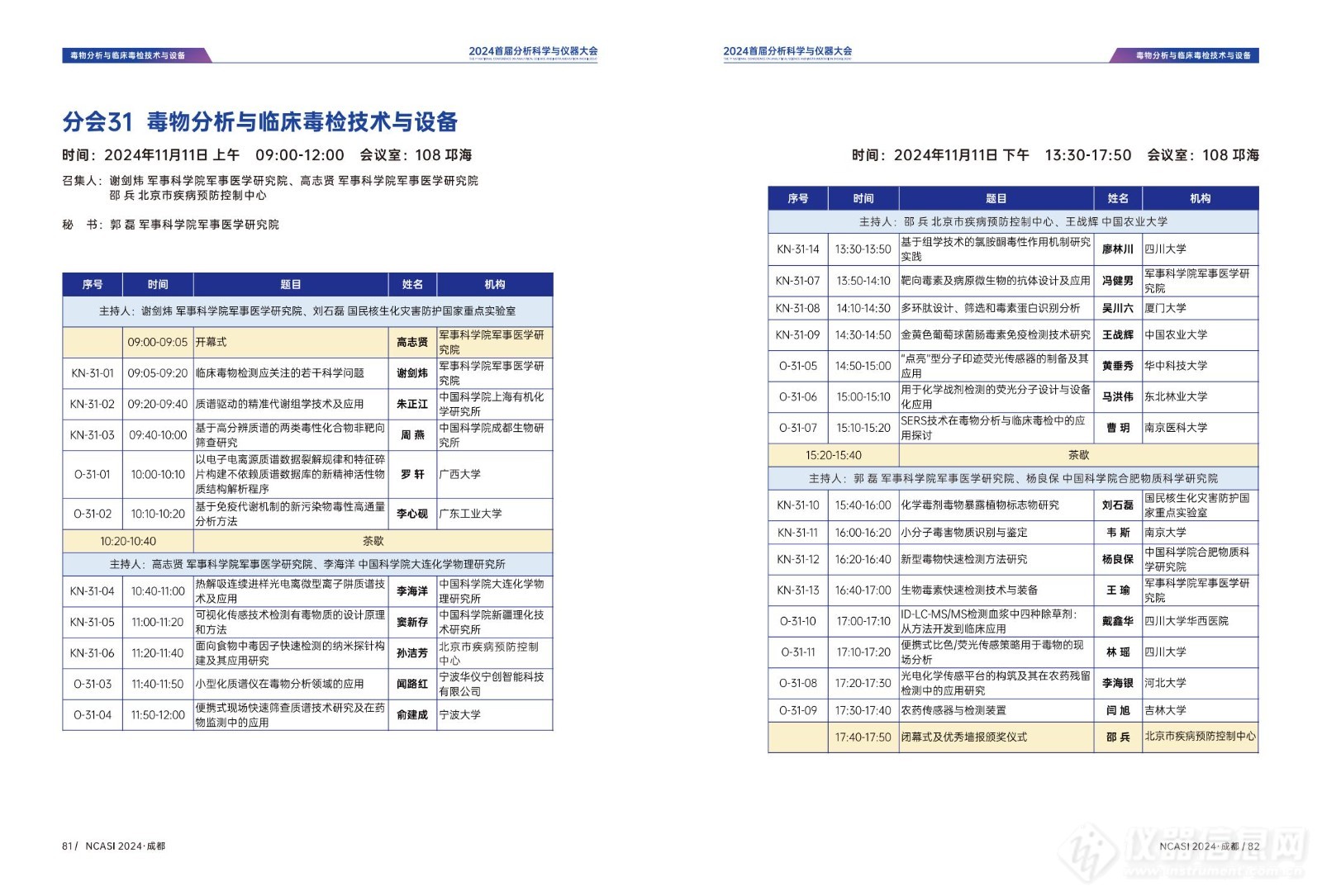Select the O-31-04 cell

coord(93,715)
